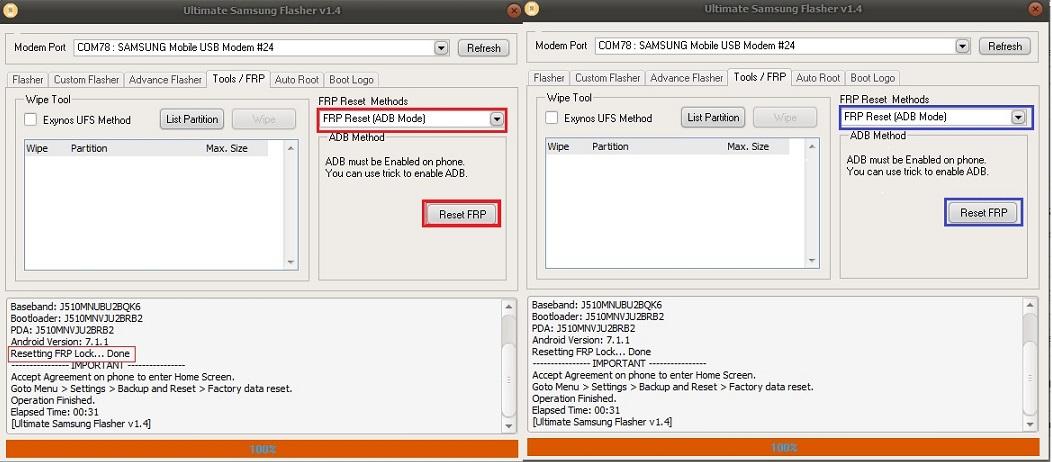The image size is (1052, 462).
Task: Click the Wipe button in right window
Action: coord(785,117)
